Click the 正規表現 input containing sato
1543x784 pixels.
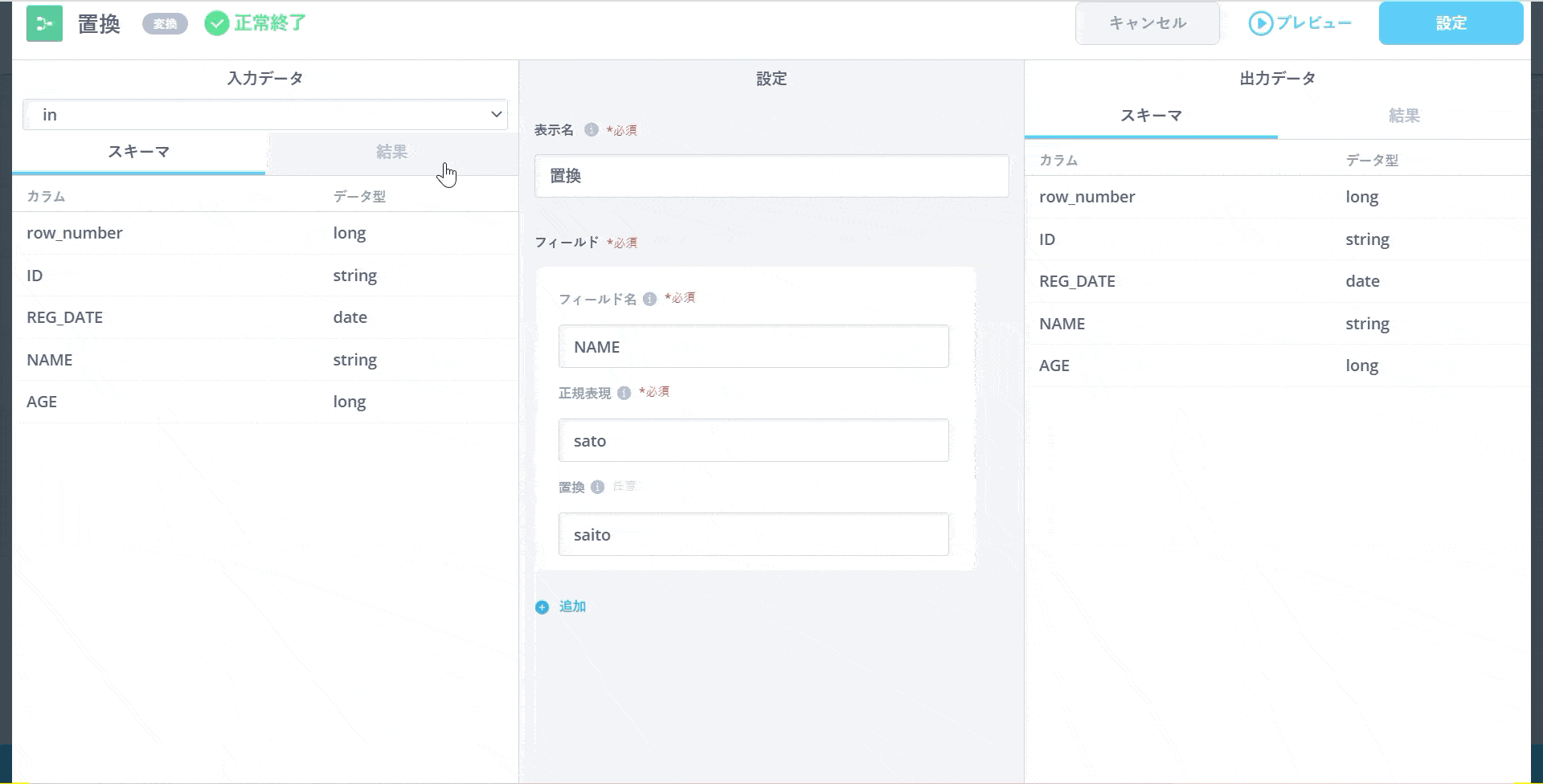(x=753, y=441)
